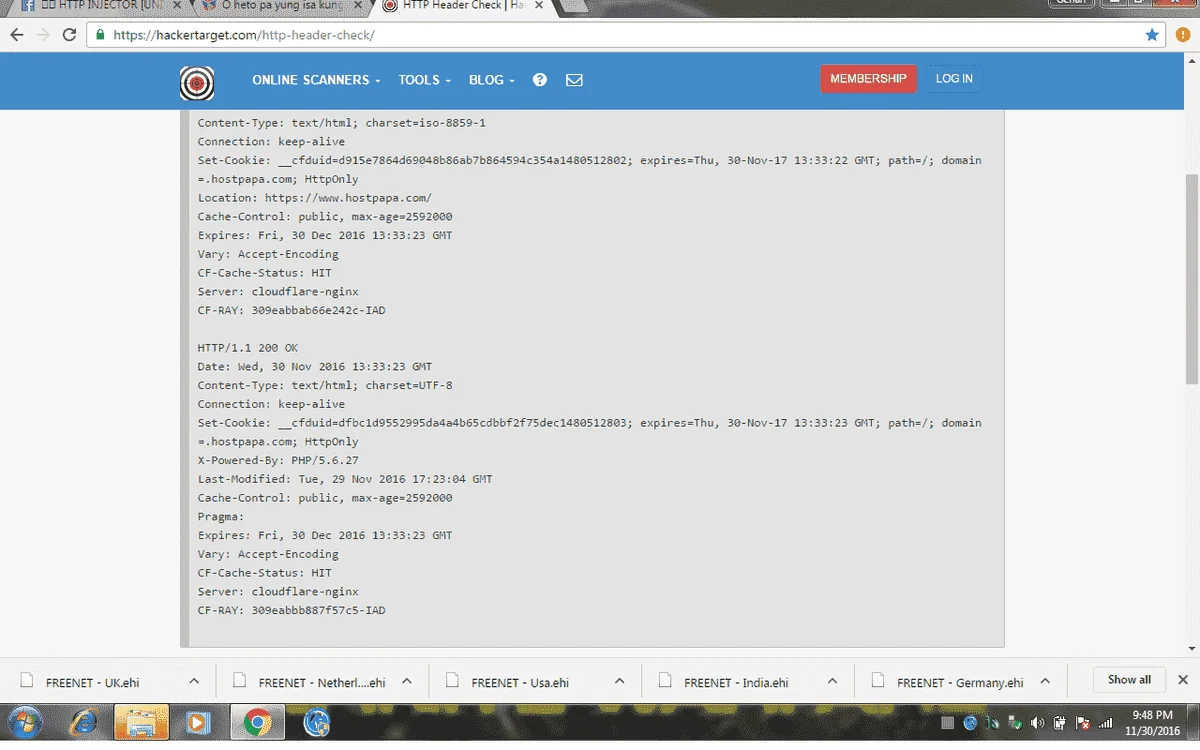Image resolution: width=1200 pixels, height=750 pixels.
Task: Click the browser forward arrow
Action: point(43,34)
